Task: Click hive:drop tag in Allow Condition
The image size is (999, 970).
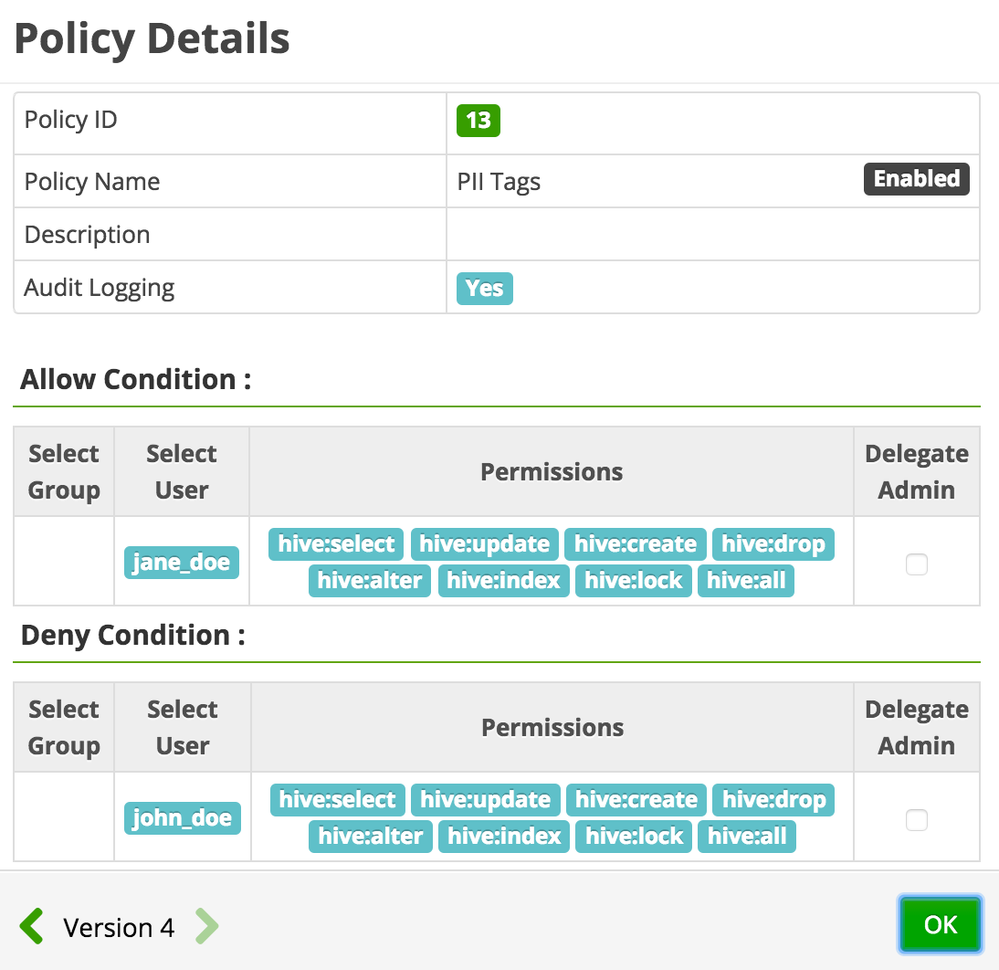Action: click(773, 544)
